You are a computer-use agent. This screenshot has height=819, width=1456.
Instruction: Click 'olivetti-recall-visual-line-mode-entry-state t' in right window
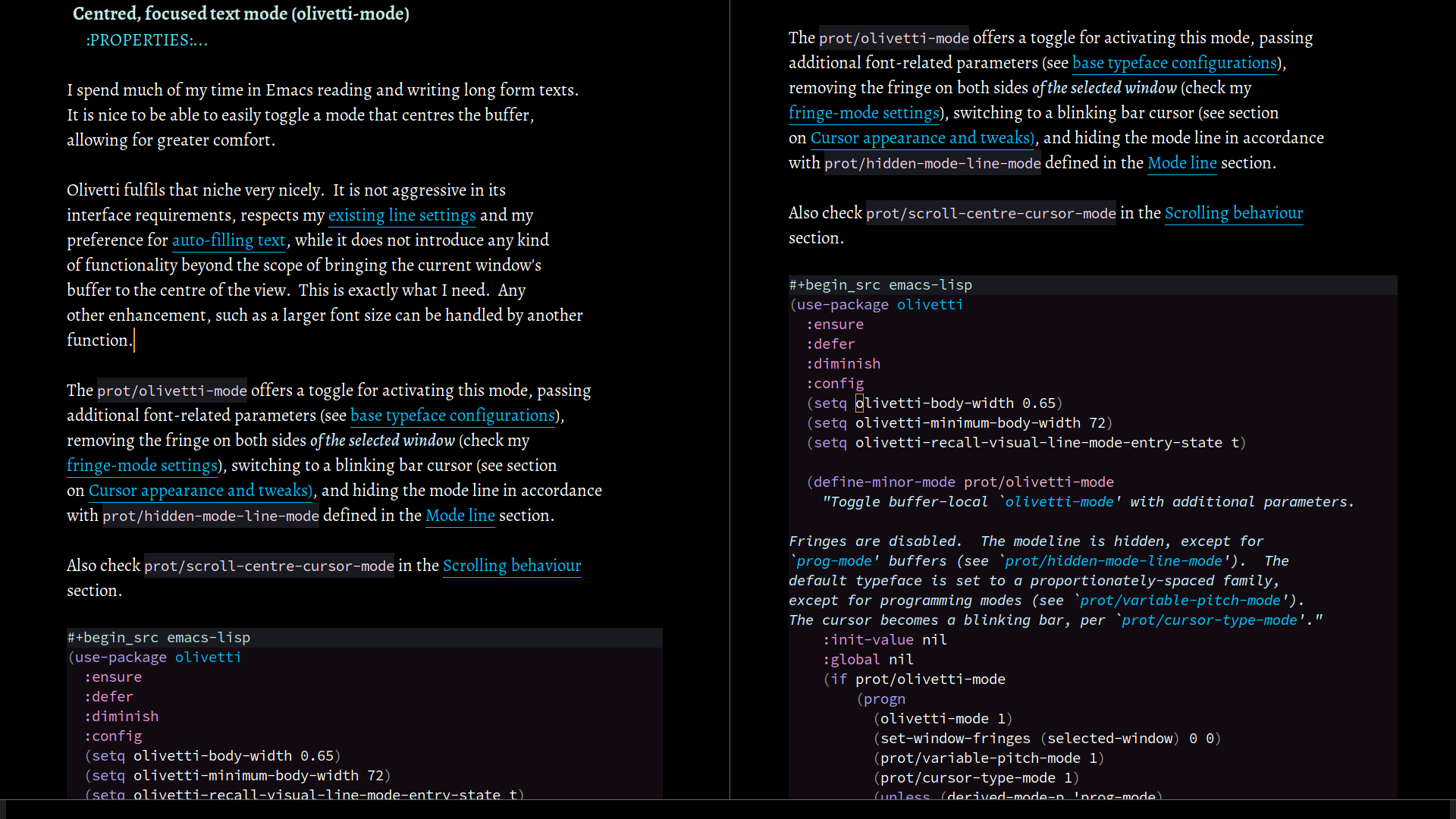[1047, 443]
